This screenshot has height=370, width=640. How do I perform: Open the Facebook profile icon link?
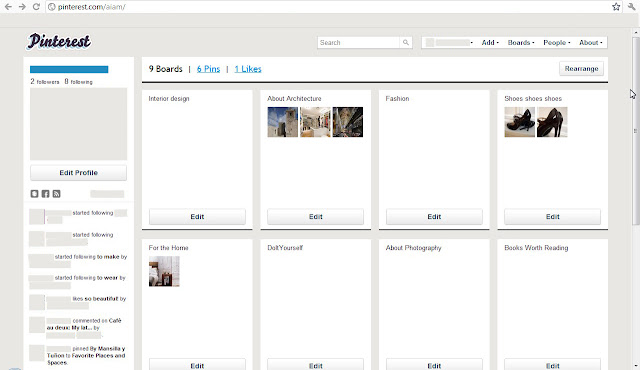click(45, 194)
